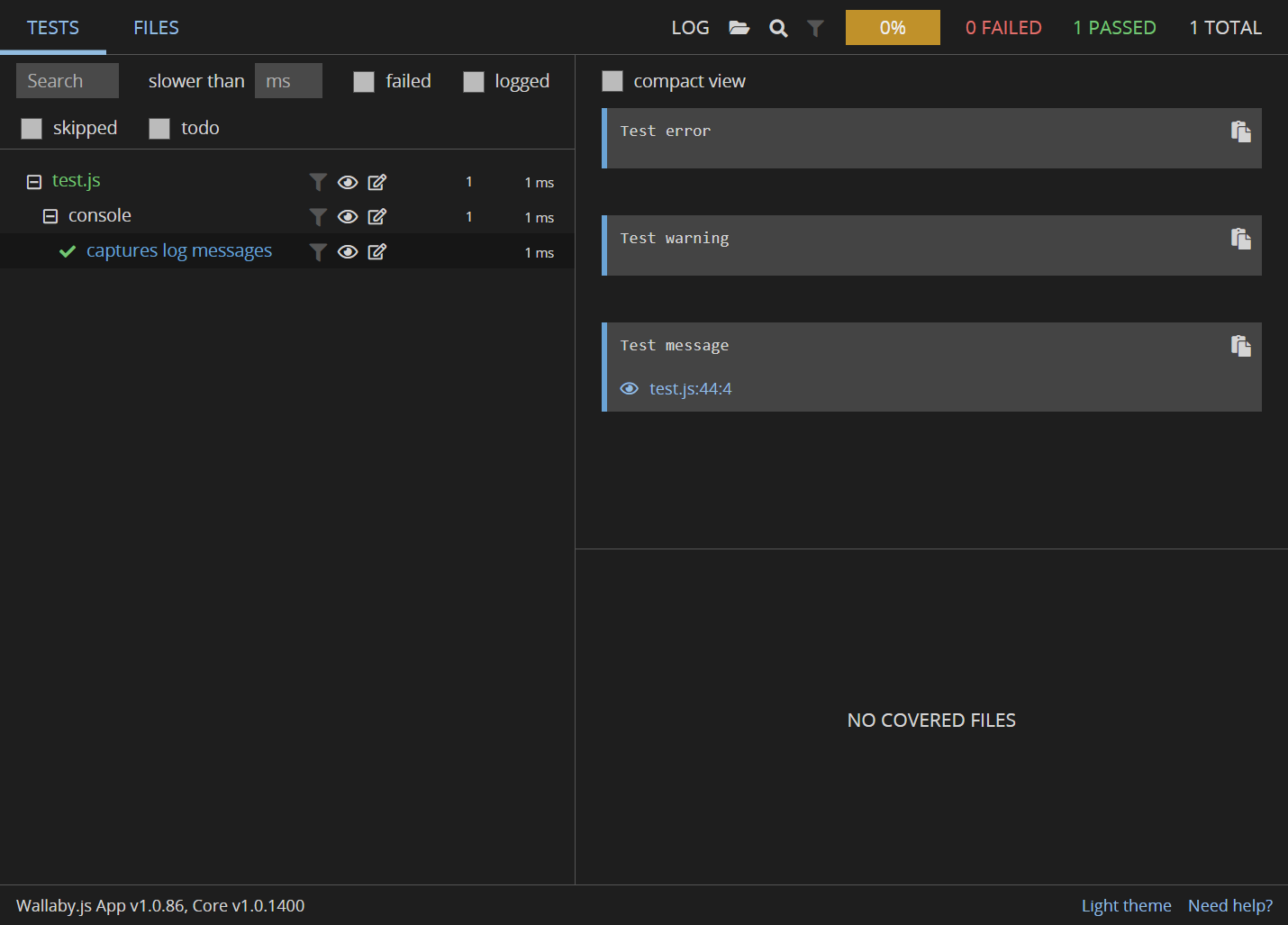The image size is (1288, 925).
Task: Click the filter funnel beside captures log messages
Action: click(317, 251)
